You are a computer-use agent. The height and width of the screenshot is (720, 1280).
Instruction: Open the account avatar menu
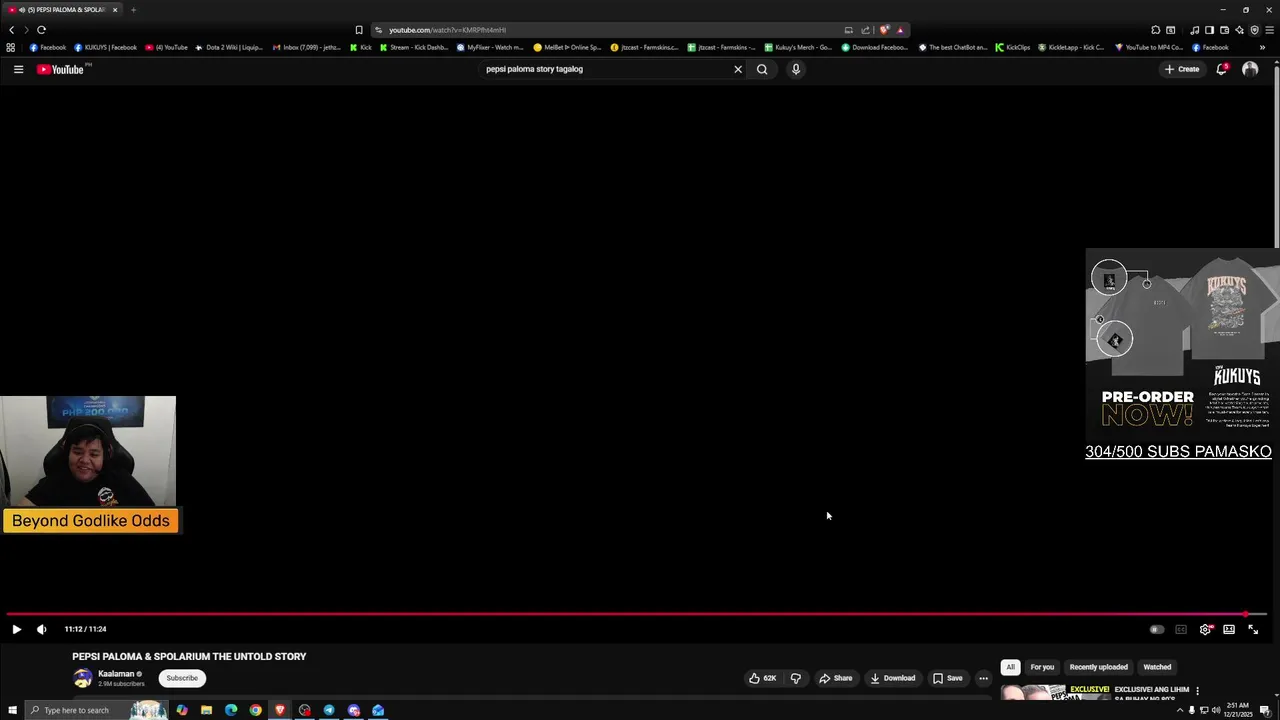1250,69
